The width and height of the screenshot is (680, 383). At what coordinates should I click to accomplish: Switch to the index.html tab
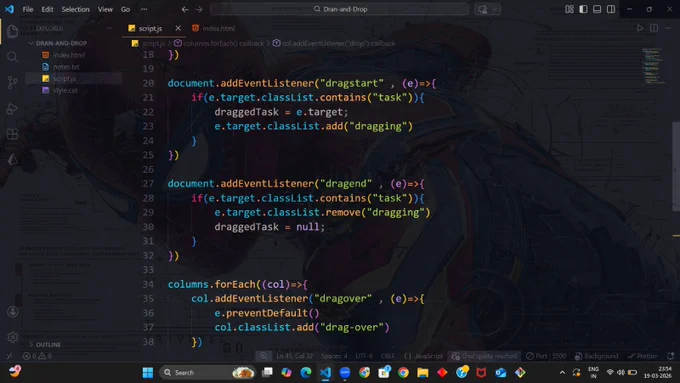pyautogui.click(x=214, y=28)
